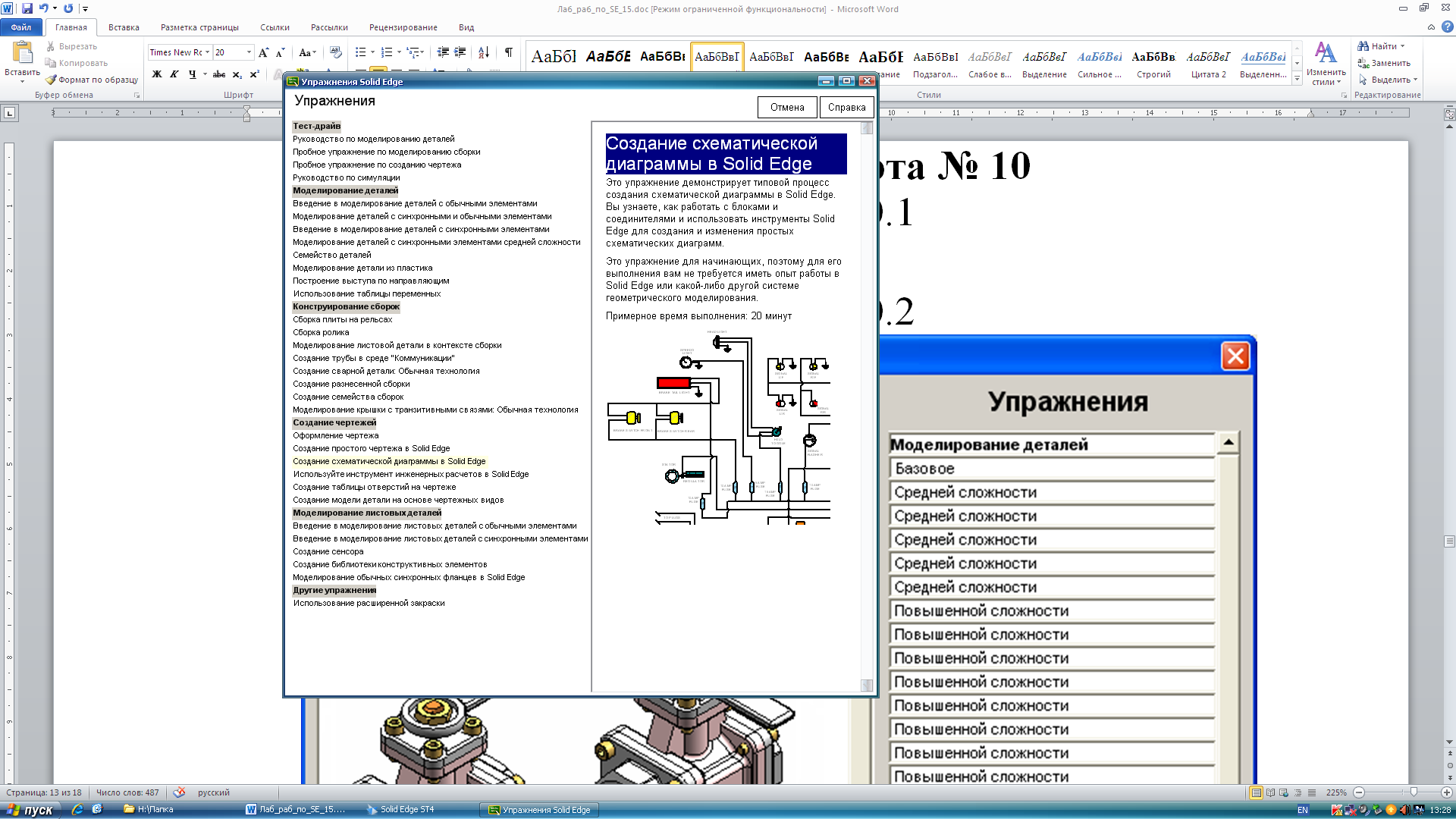Switch to Print Layout view in status bar

tap(1257, 792)
